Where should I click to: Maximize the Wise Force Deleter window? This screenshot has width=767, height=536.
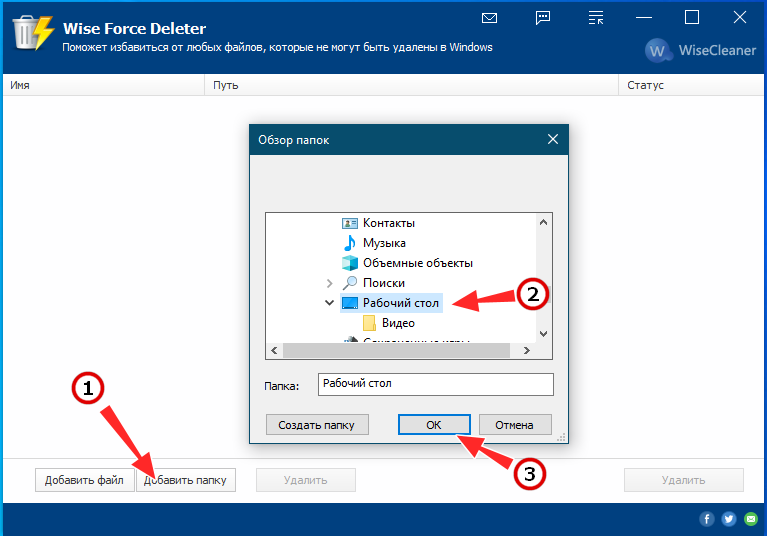692,18
